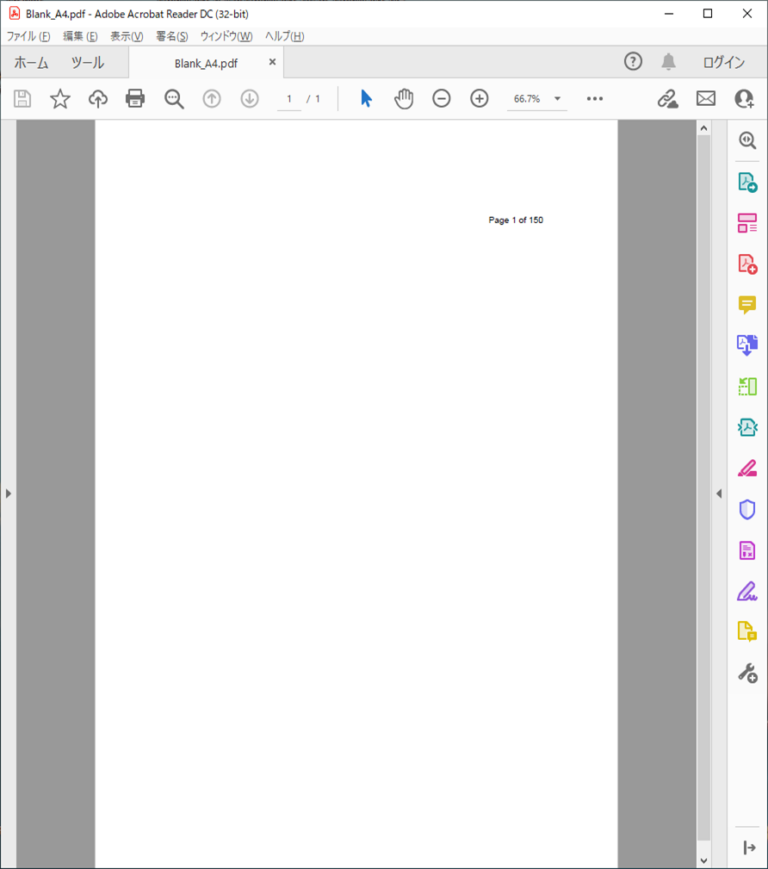Expand the left navigation pane
Image resolution: width=768 pixels, height=869 pixels.
8,493
